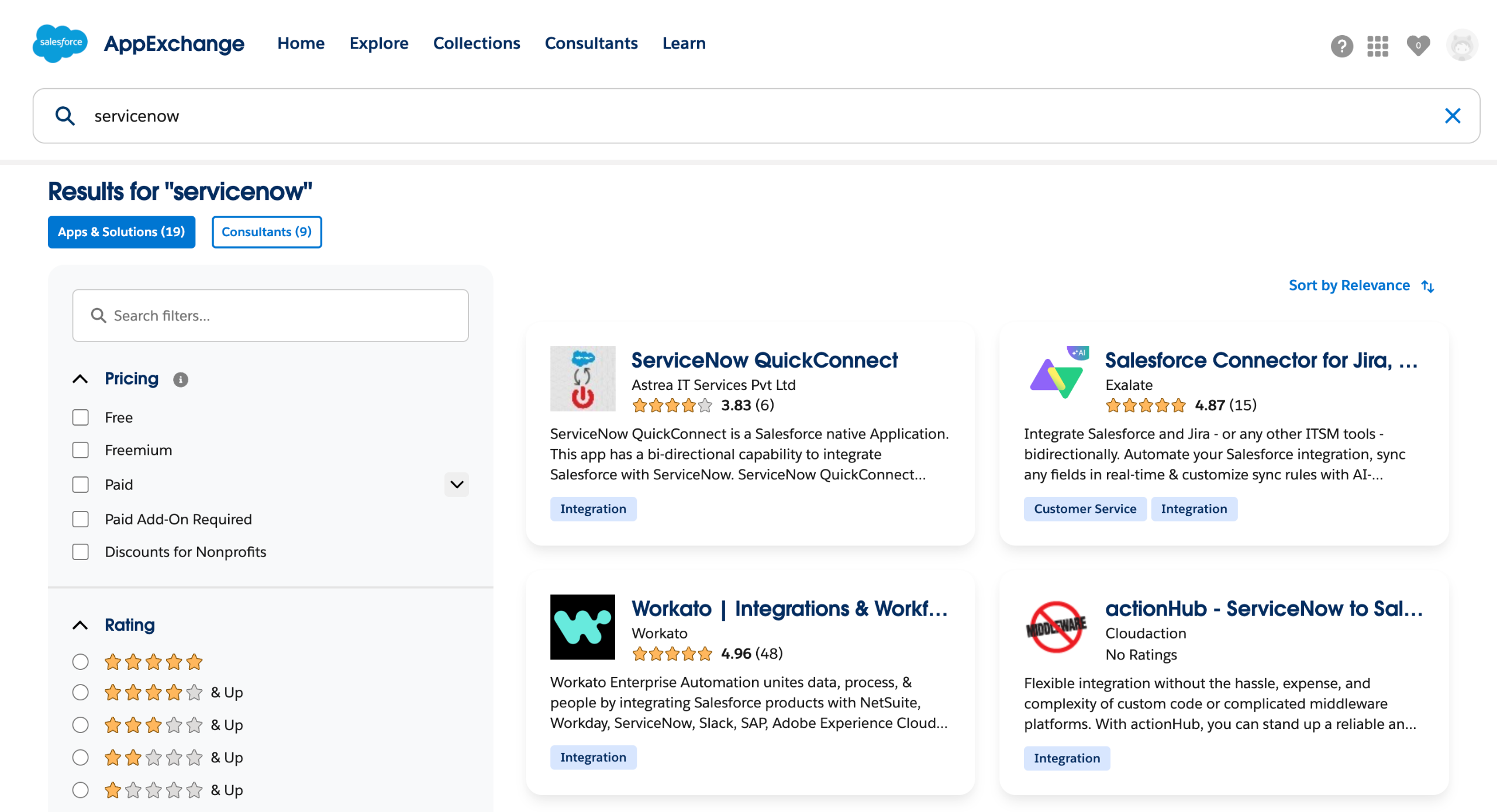This screenshot has width=1497, height=812.
Task: Collapse the Pricing filter section
Action: [x=80, y=379]
